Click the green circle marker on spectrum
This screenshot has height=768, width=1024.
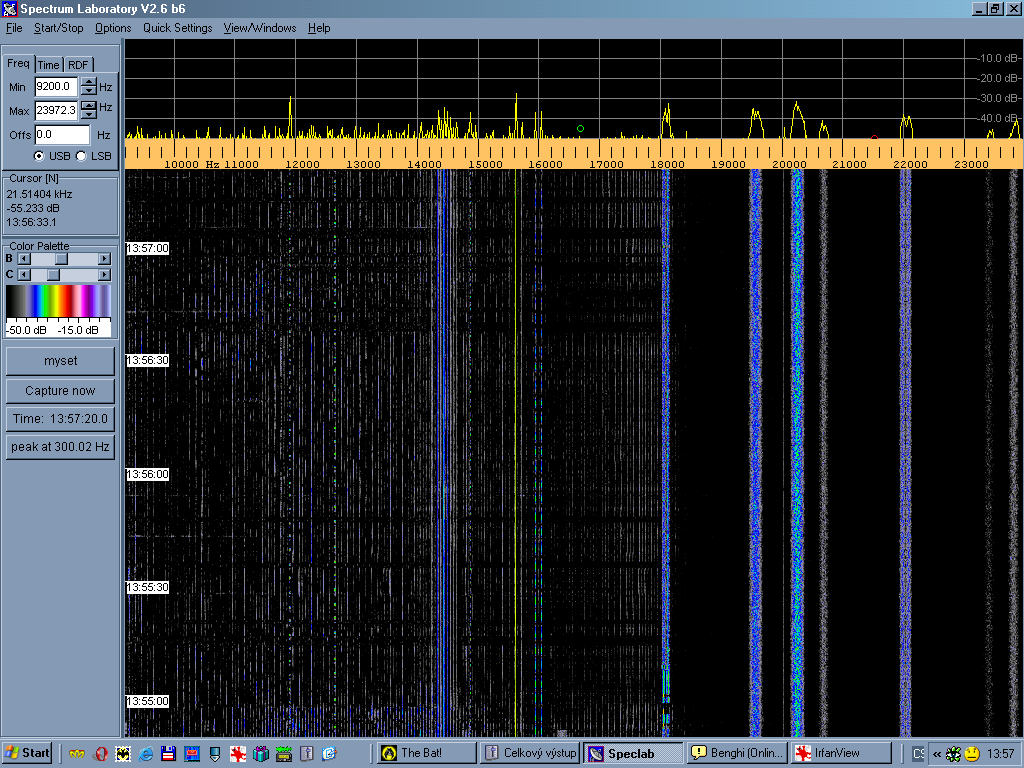coord(581,129)
